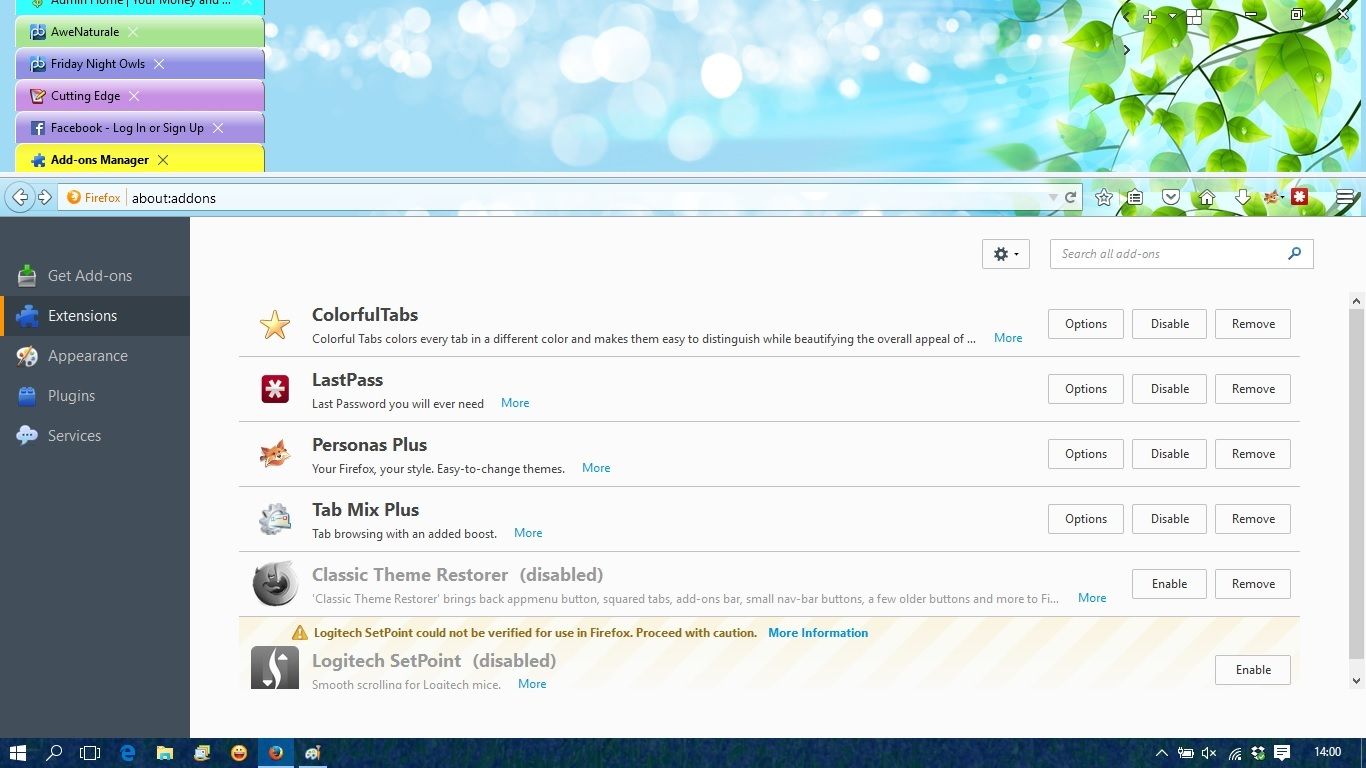Close the Facebook tab
This screenshot has height=768, width=1366.
218,128
